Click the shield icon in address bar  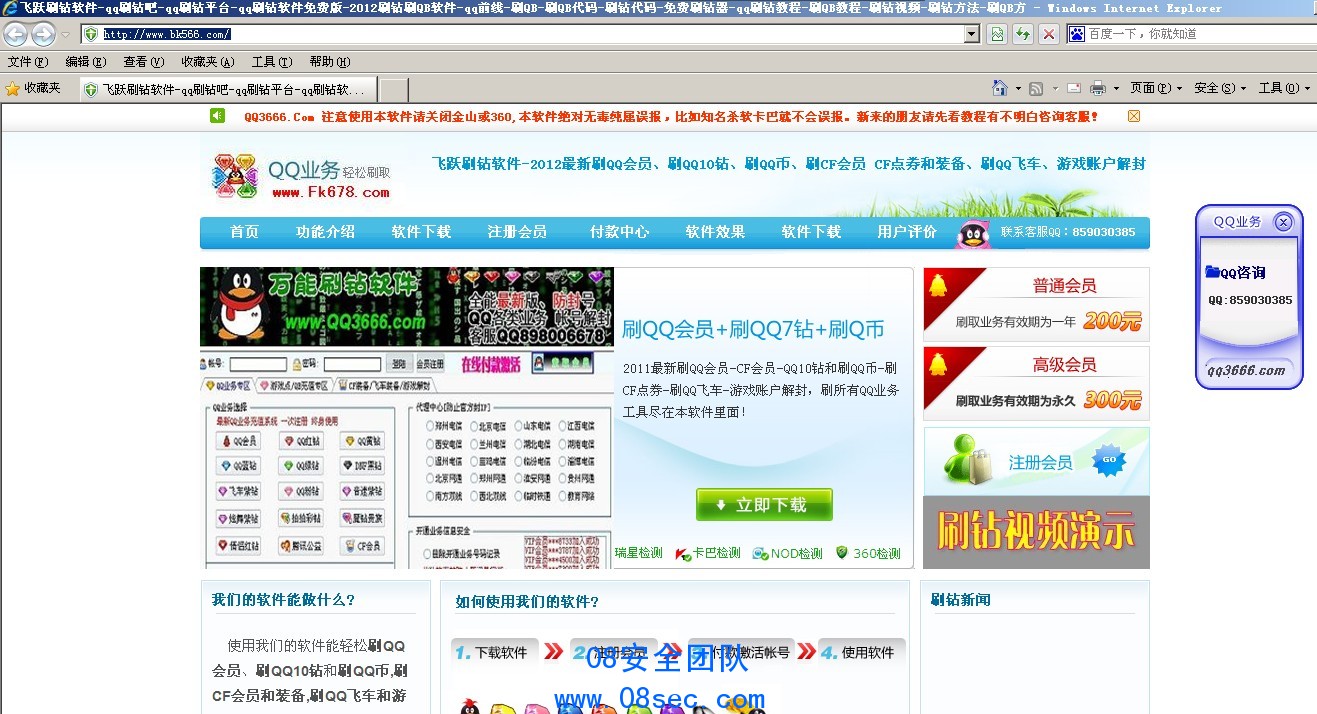91,34
